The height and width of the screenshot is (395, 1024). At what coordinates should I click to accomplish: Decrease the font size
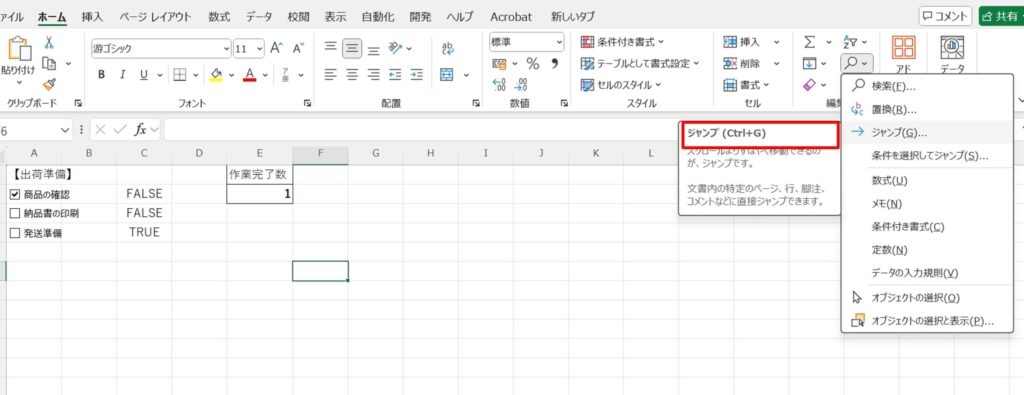point(298,48)
